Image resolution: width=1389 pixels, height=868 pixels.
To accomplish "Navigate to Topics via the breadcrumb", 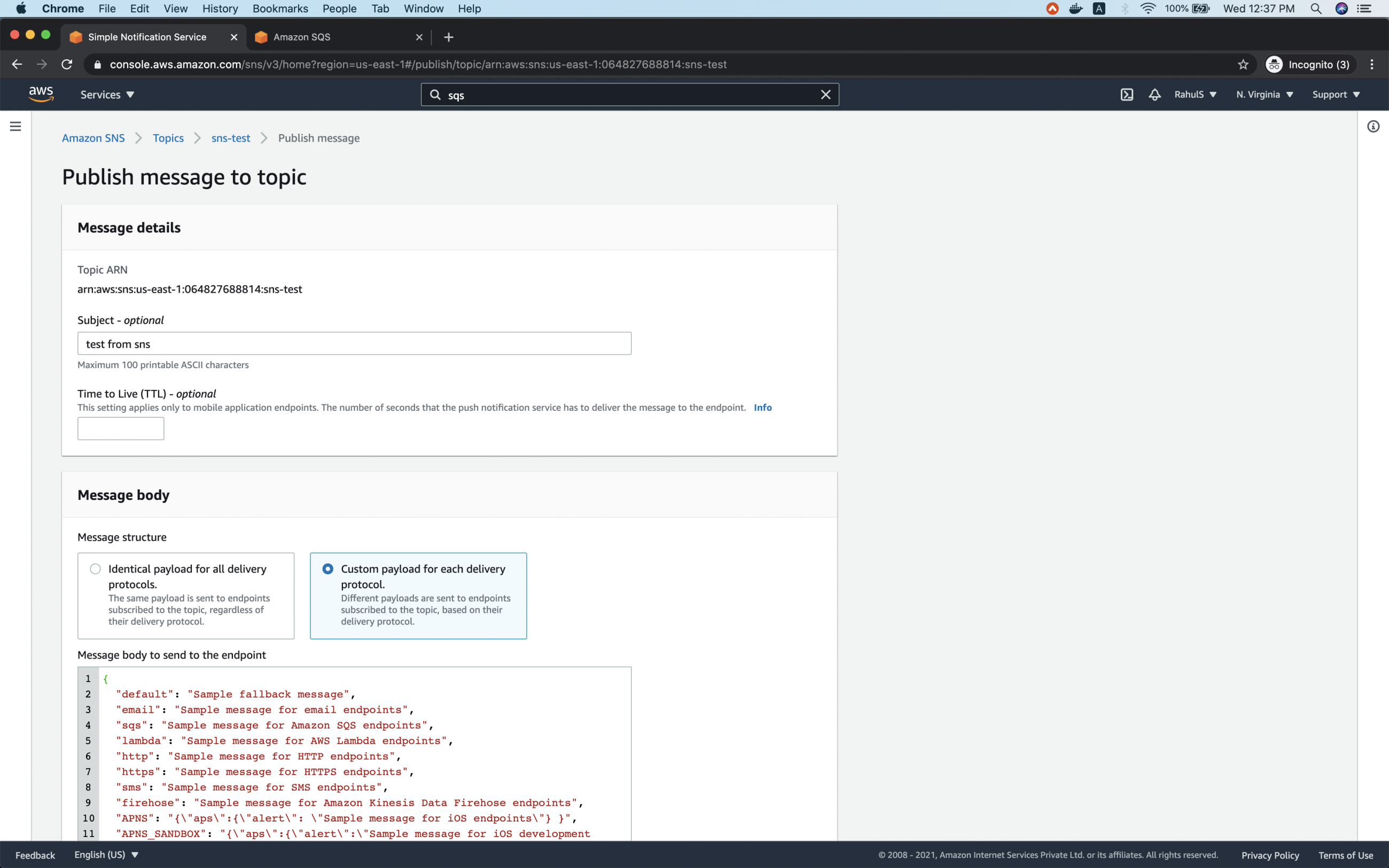I will [168, 138].
